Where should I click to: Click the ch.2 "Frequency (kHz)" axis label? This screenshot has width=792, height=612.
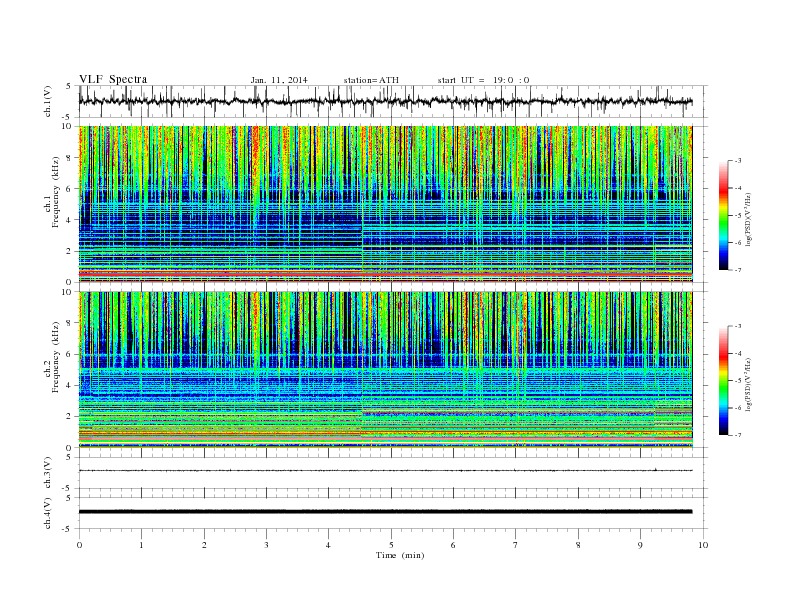tap(56, 356)
